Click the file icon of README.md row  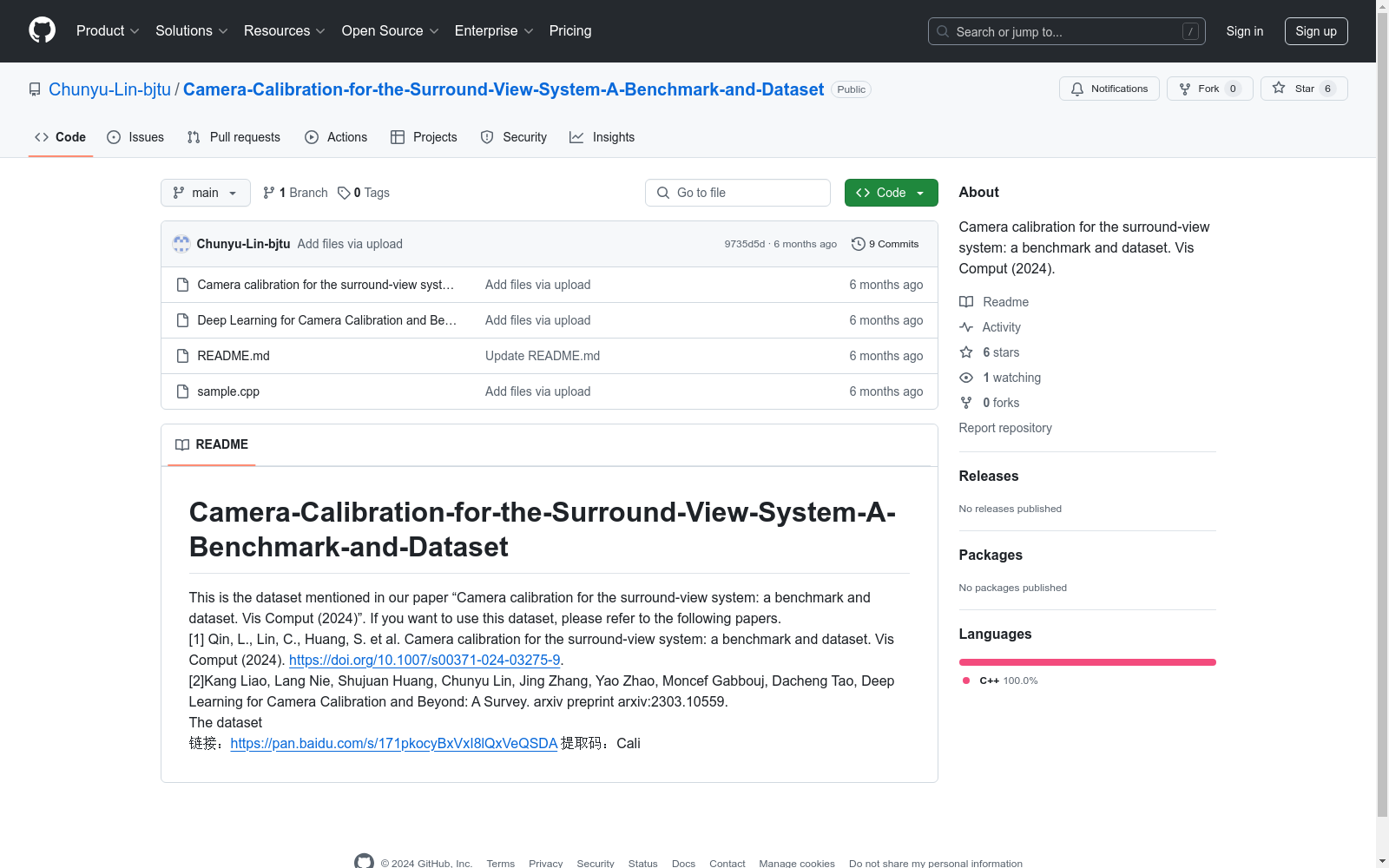point(182,356)
